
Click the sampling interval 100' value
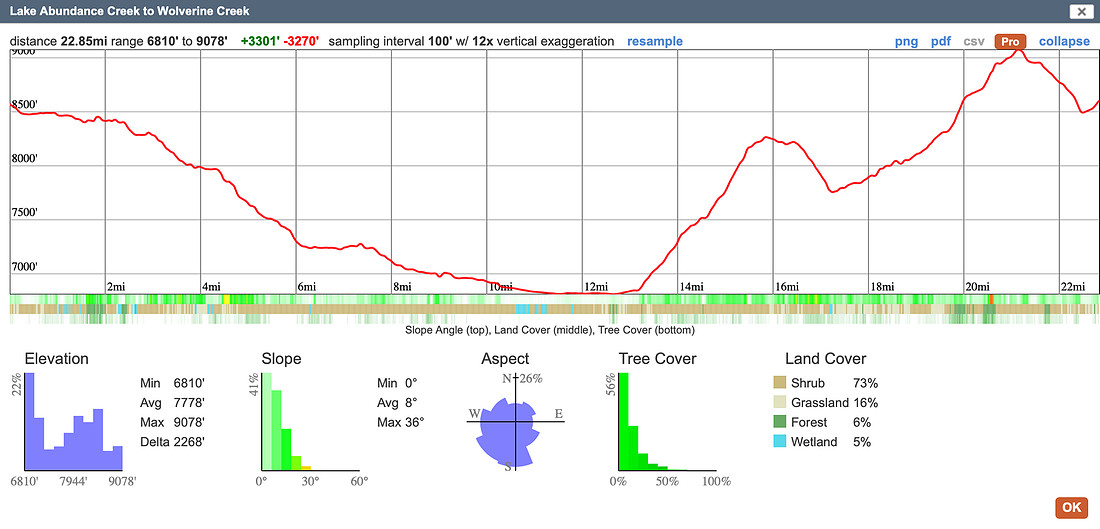coord(441,41)
